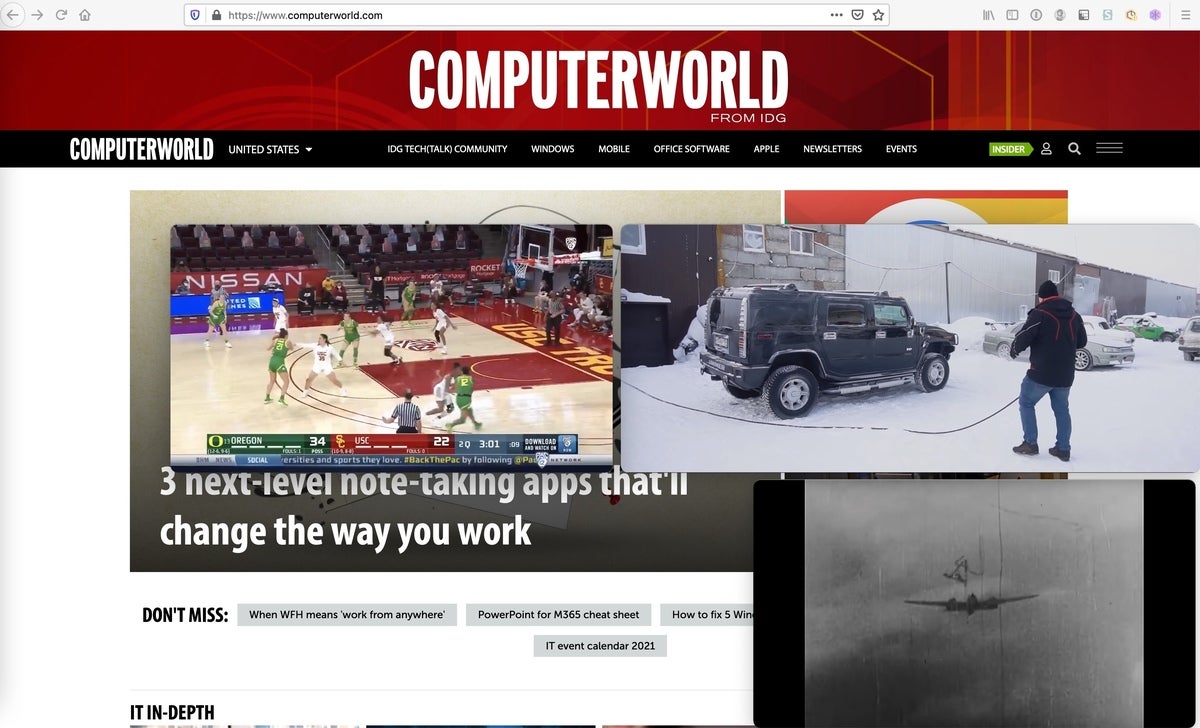Screen dimensions: 1200x728
Task: Click the circled 'i' extension icon
Action: pos(1036,15)
